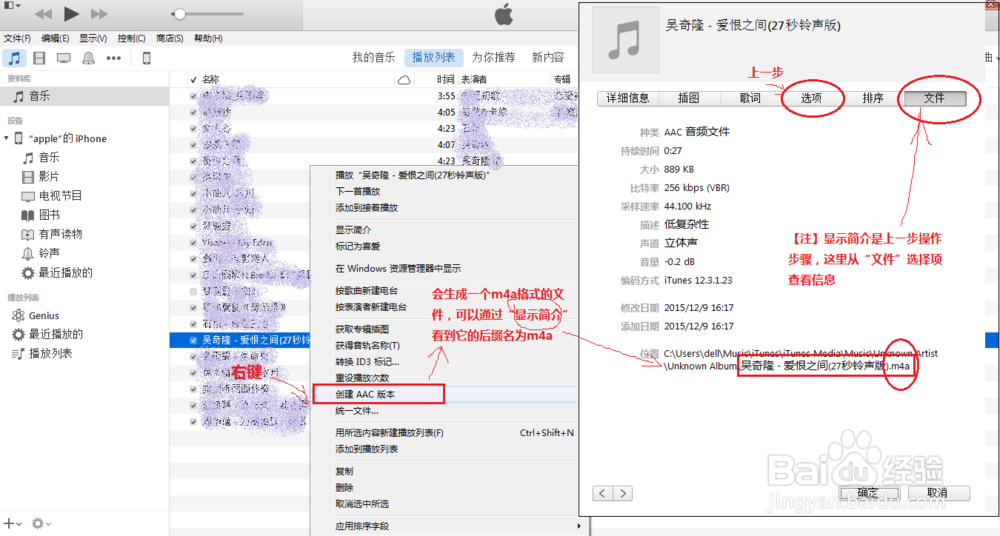Switch to the movies film icon

39,58
